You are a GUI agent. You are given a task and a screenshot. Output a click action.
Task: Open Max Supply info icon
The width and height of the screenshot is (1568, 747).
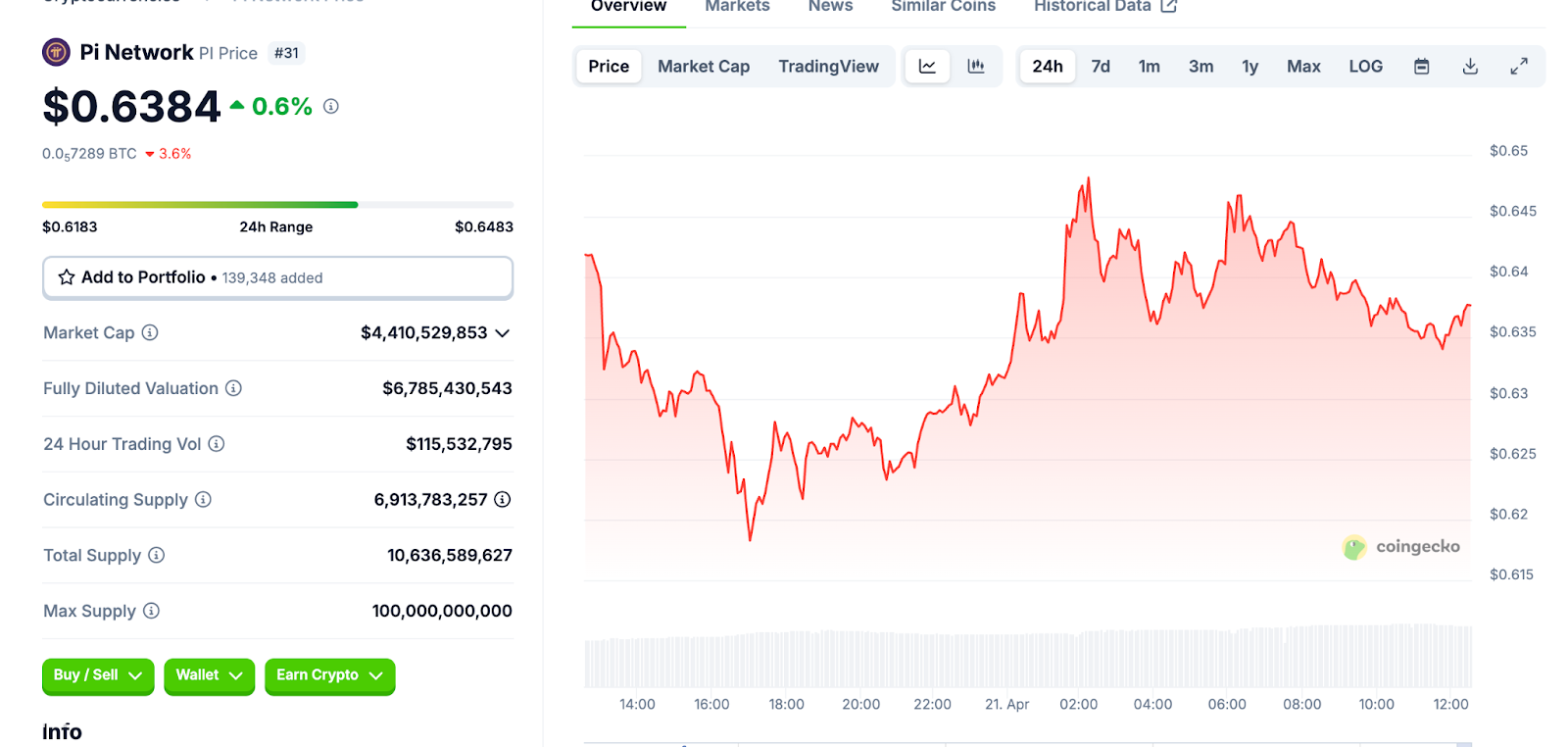coord(151,611)
